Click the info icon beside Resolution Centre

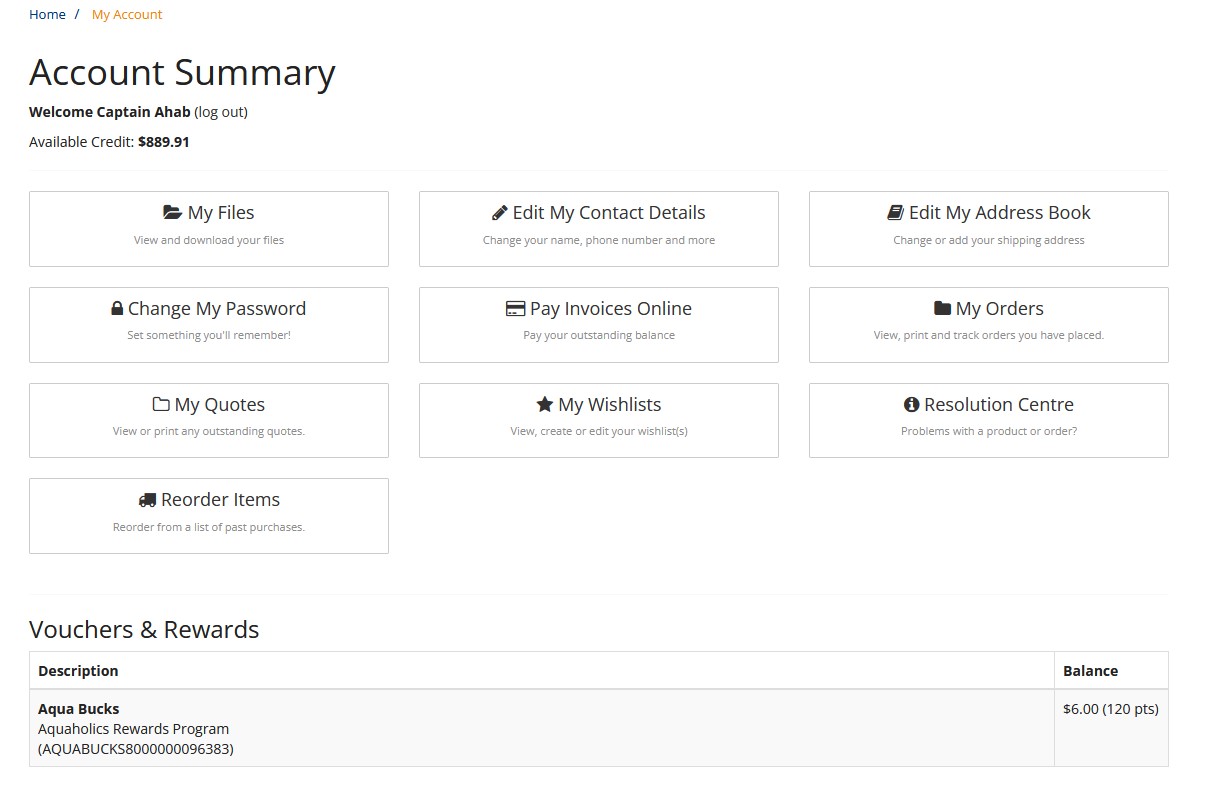[x=911, y=405]
